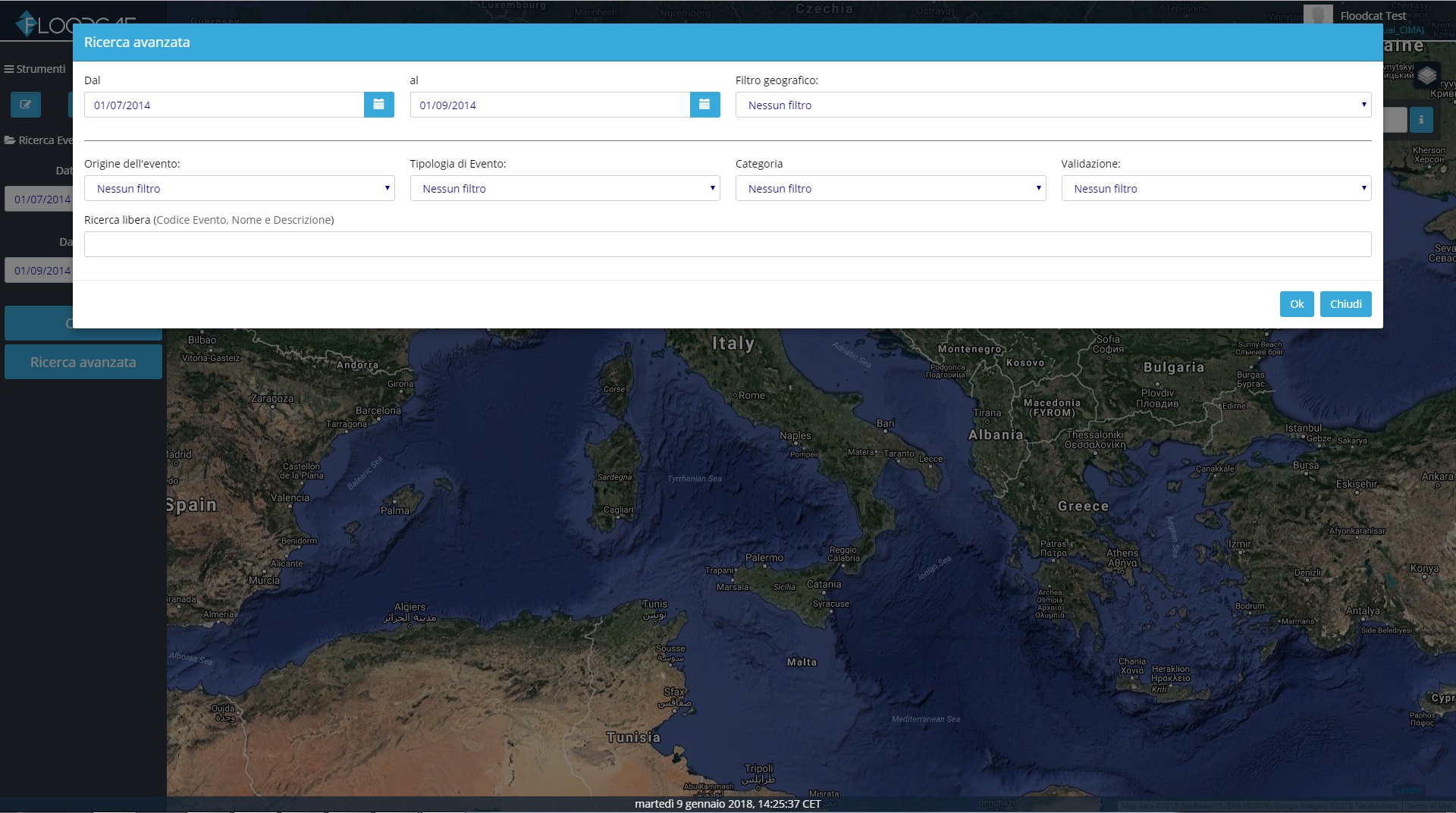Toggle the Strumenti hamburger menu
The height and width of the screenshot is (813, 1456).
pyautogui.click(x=35, y=69)
